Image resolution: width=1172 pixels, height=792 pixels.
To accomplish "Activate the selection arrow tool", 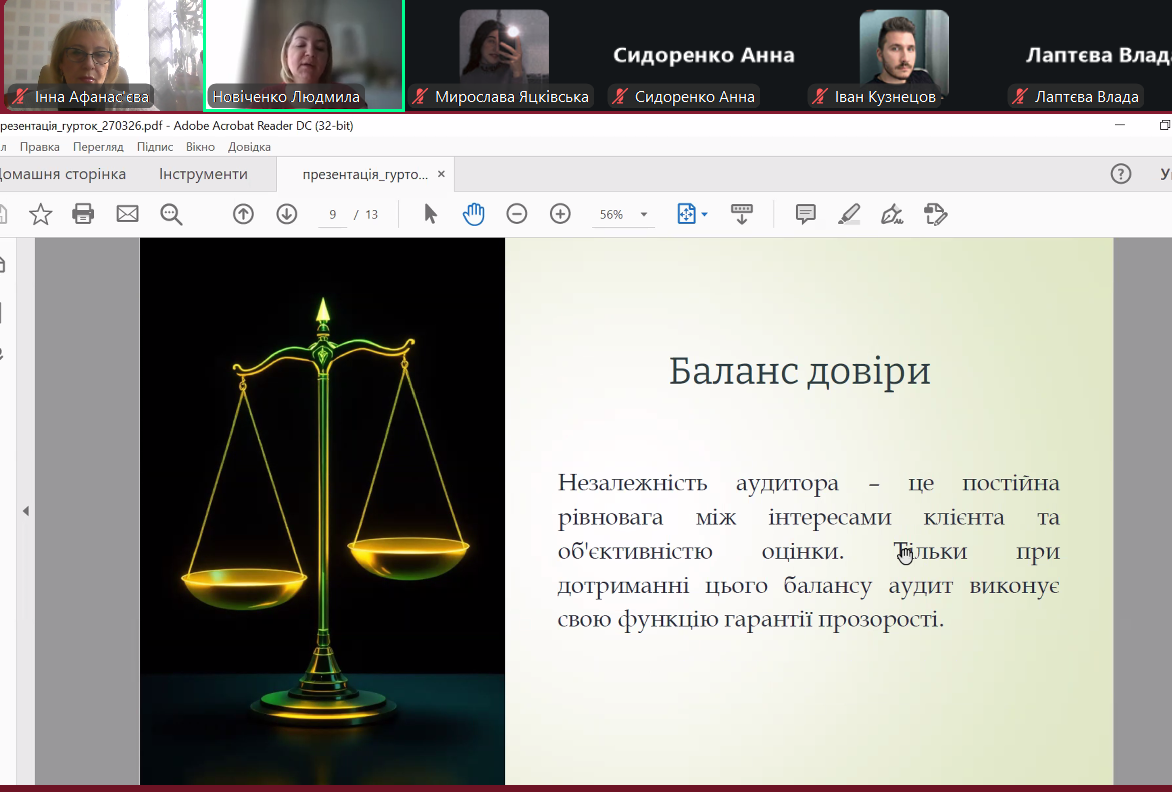I will pos(431,214).
